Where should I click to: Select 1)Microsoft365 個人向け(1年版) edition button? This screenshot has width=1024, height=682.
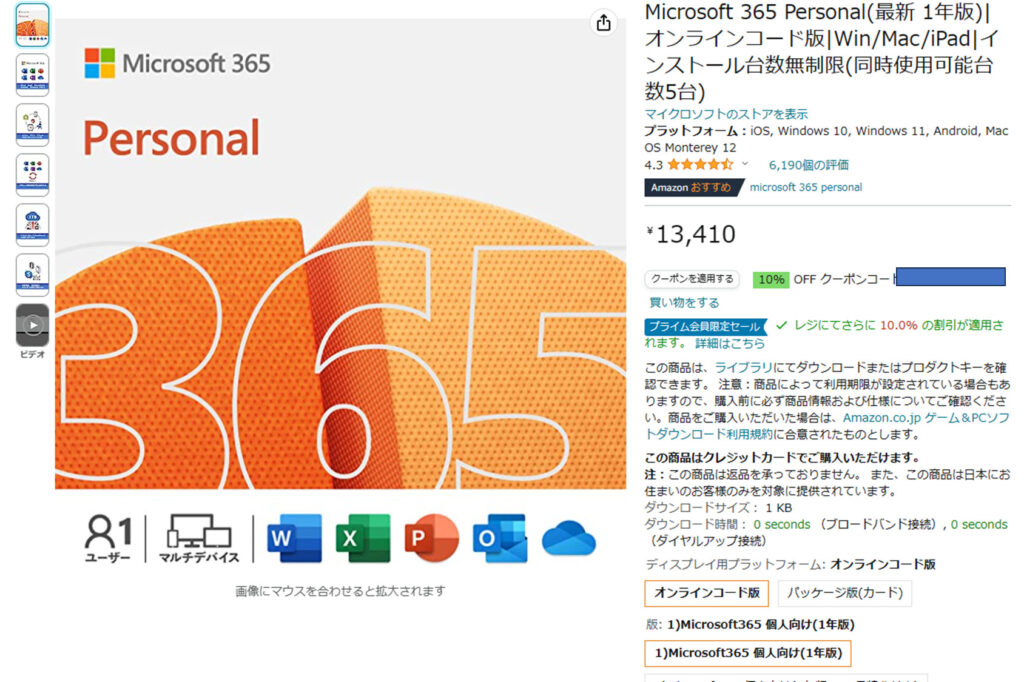(748, 653)
